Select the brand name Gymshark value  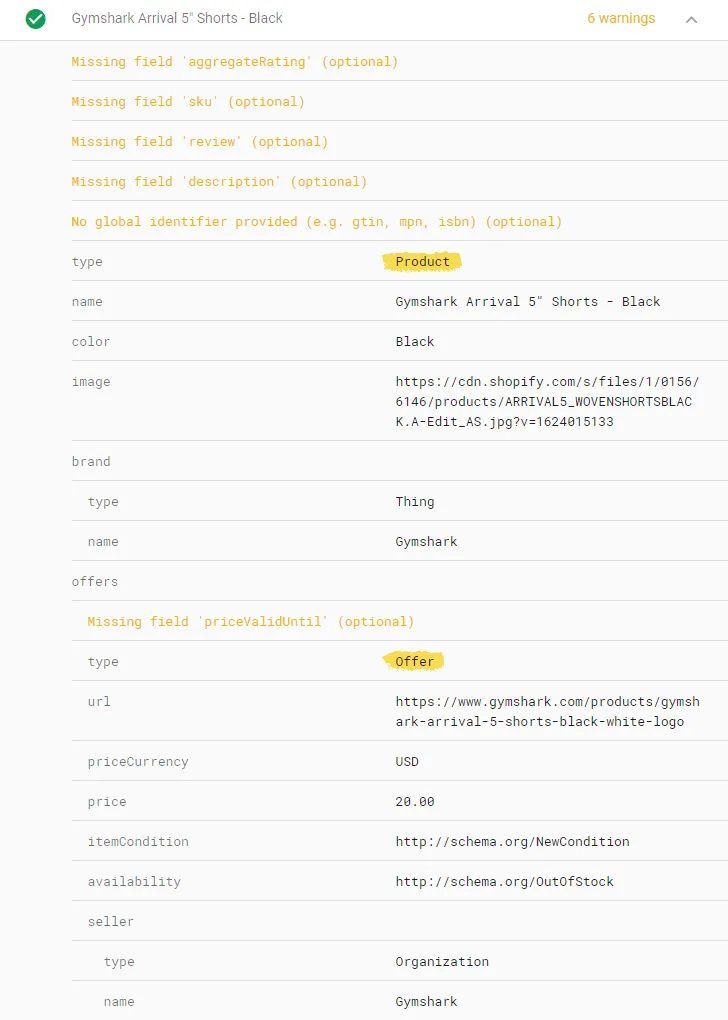[x=427, y=541]
